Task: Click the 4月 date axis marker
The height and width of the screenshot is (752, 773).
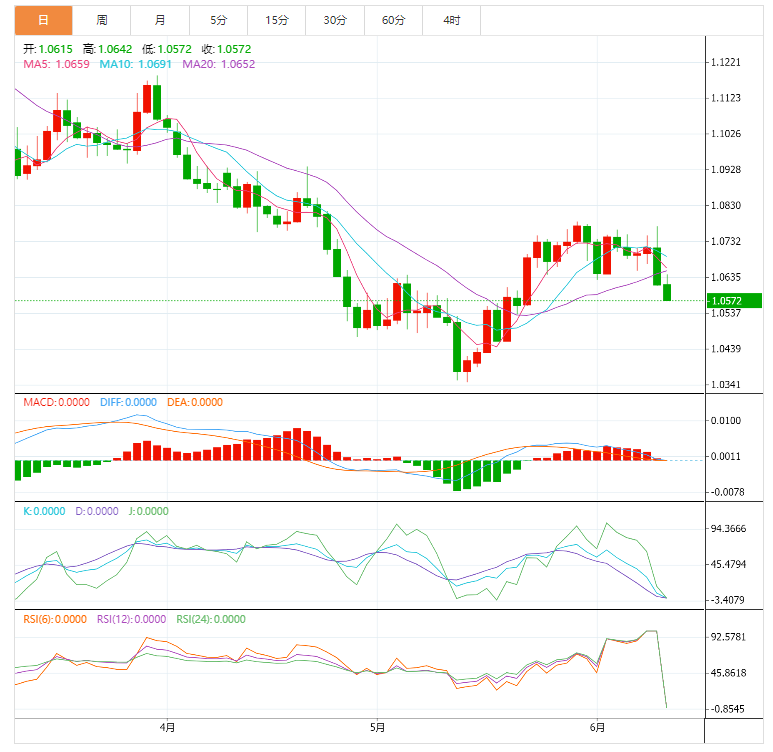Action: point(167,727)
